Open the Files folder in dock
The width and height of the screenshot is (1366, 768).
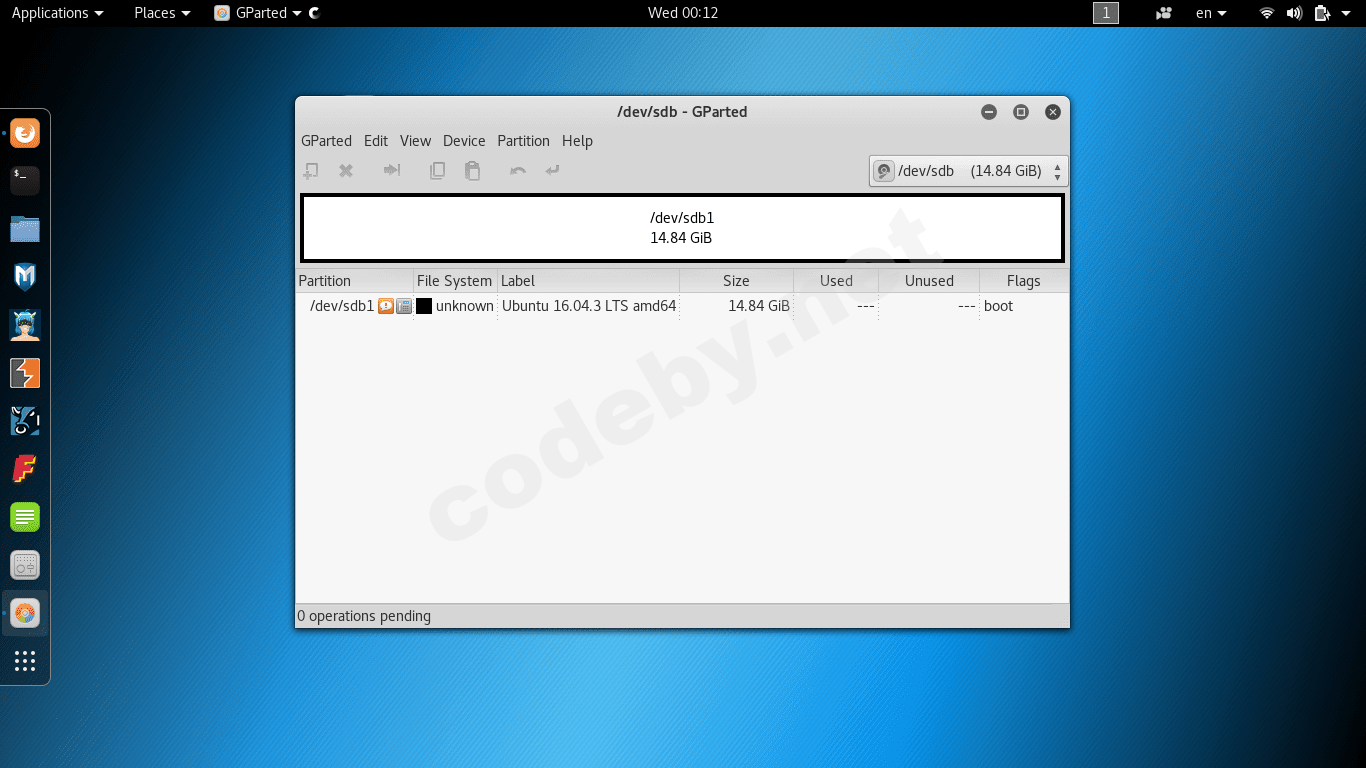(x=25, y=229)
